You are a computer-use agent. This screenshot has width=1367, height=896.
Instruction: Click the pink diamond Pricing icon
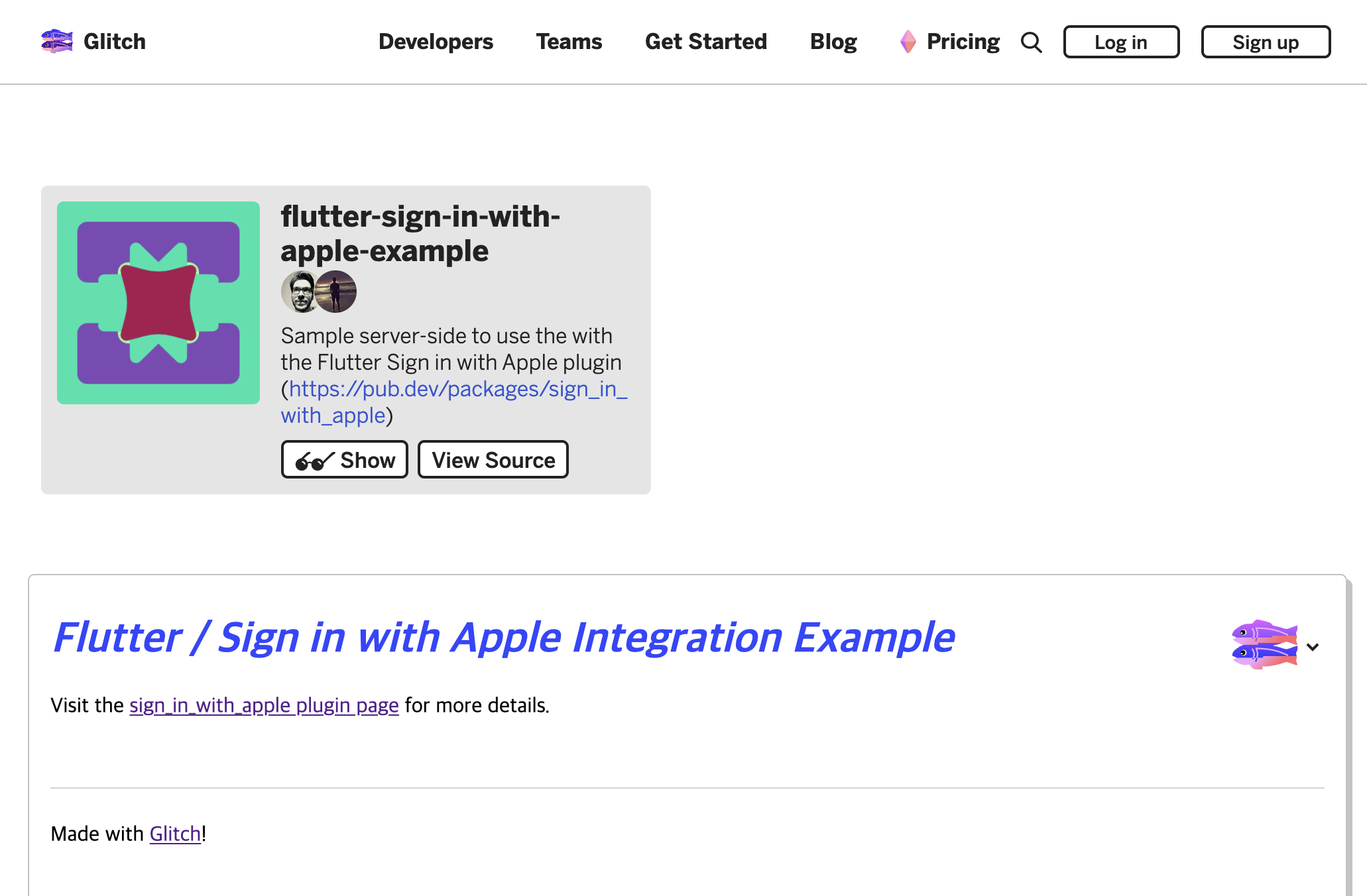click(908, 42)
